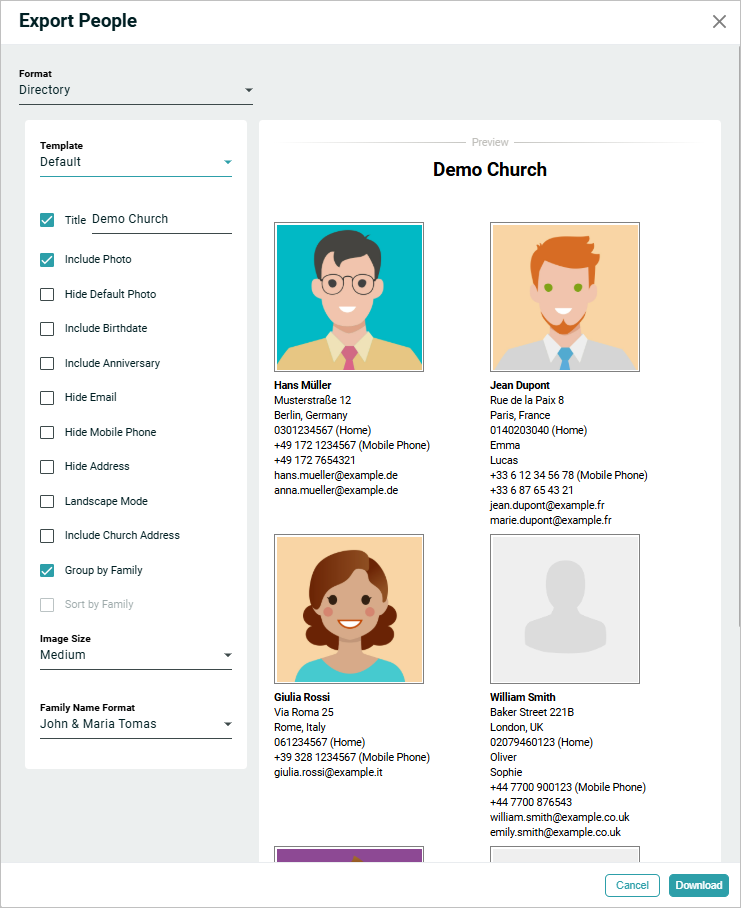The width and height of the screenshot is (741, 908).
Task: Click address Via Roma 25
Action: 304,712
